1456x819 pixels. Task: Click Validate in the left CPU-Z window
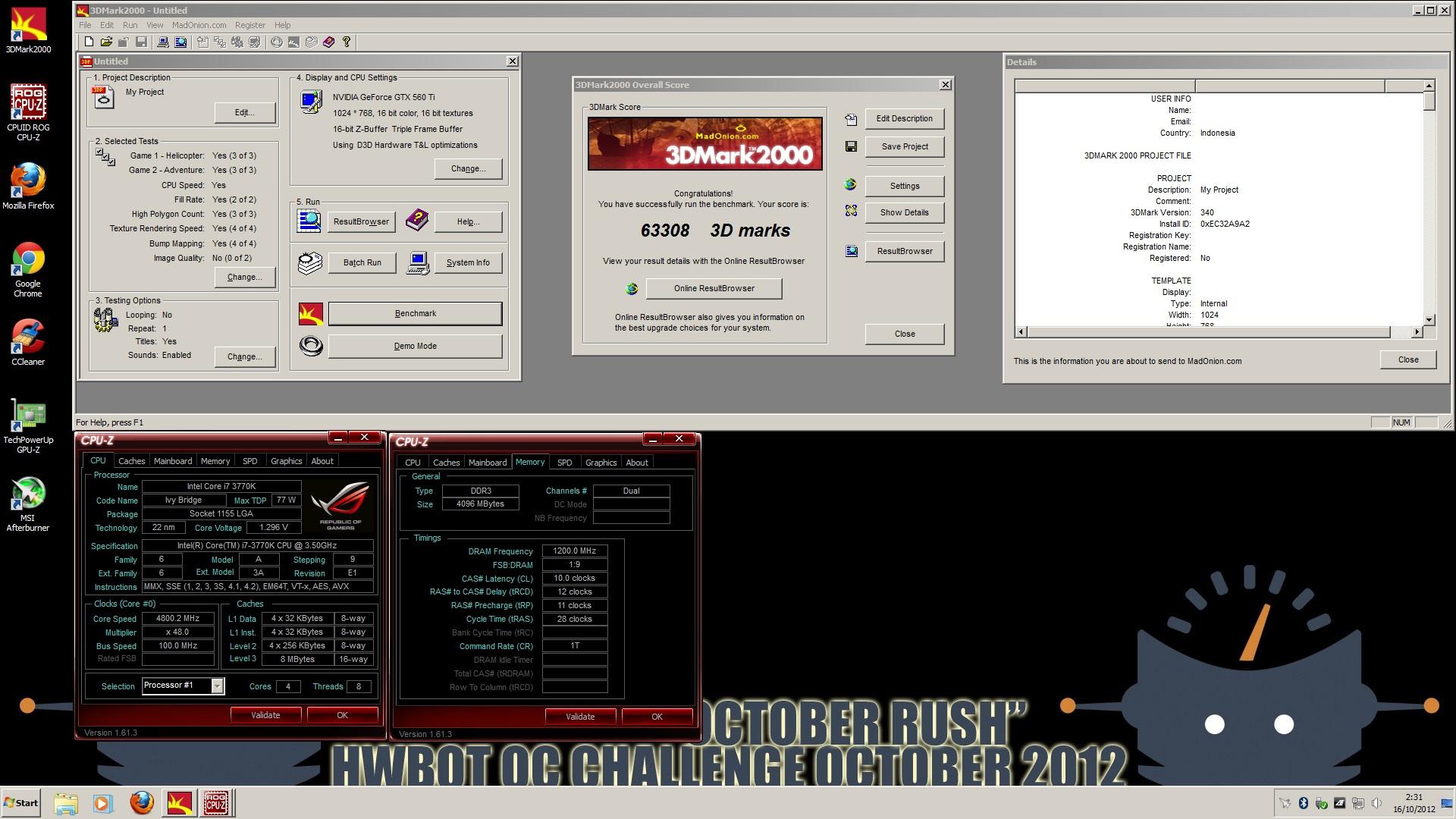click(x=265, y=715)
